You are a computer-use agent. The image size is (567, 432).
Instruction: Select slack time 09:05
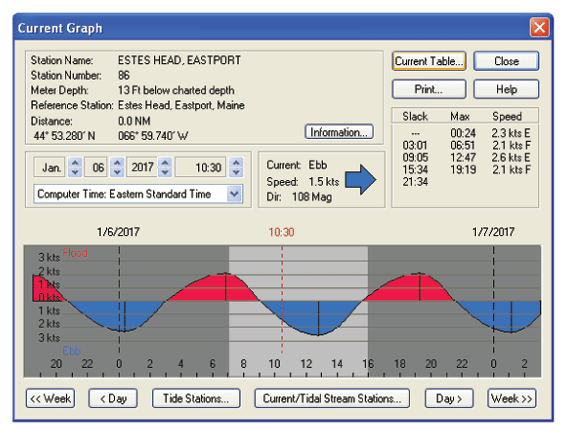tap(415, 158)
